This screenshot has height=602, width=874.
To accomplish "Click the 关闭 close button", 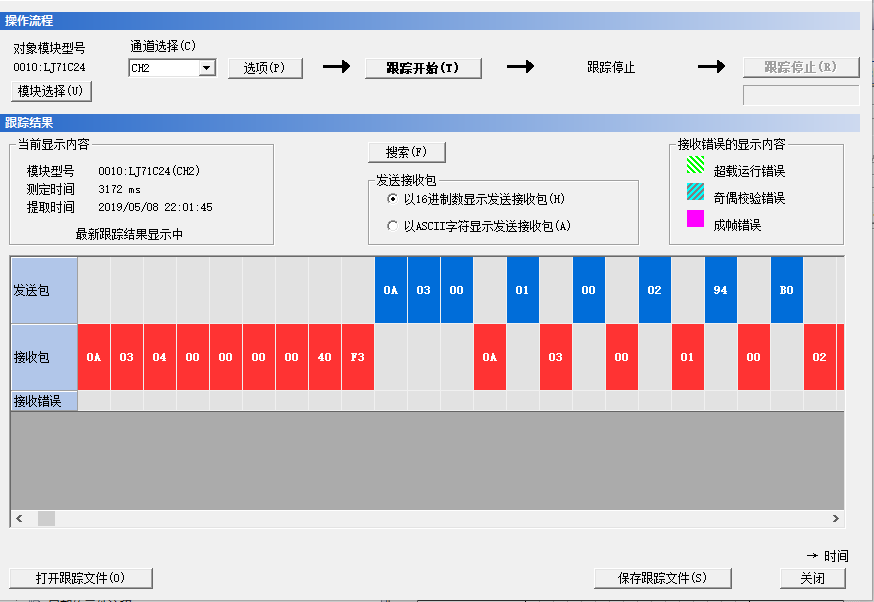I will pyautogui.click(x=813, y=578).
